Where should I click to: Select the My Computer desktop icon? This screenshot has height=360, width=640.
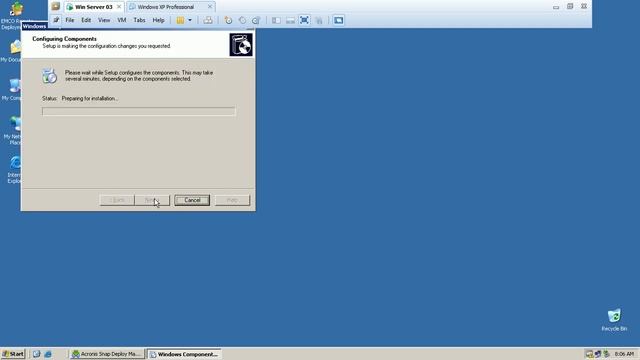[x=11, y=90]
